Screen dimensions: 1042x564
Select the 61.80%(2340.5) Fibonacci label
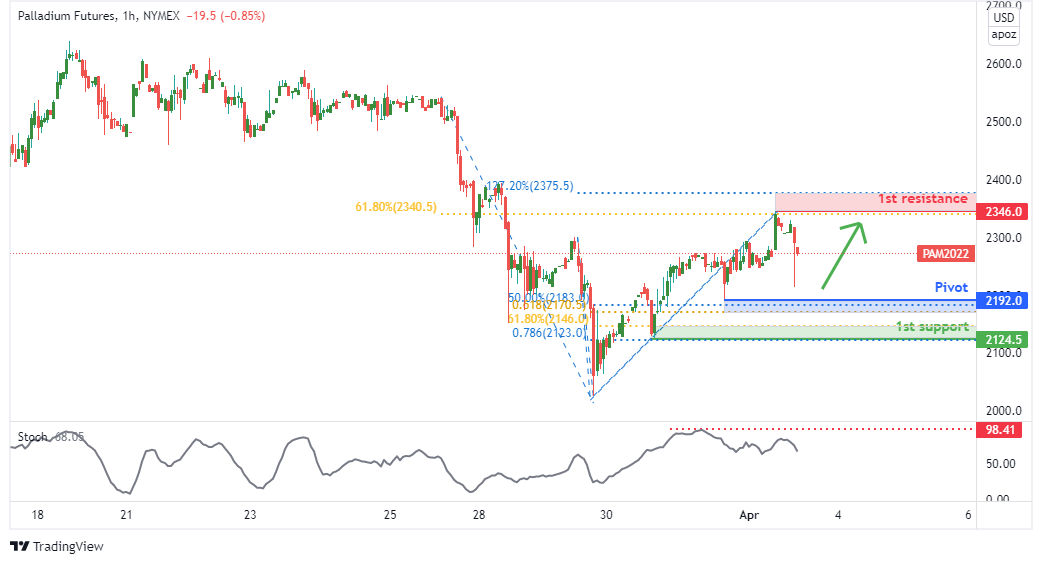pyautogui.click(x=396, y=207)
